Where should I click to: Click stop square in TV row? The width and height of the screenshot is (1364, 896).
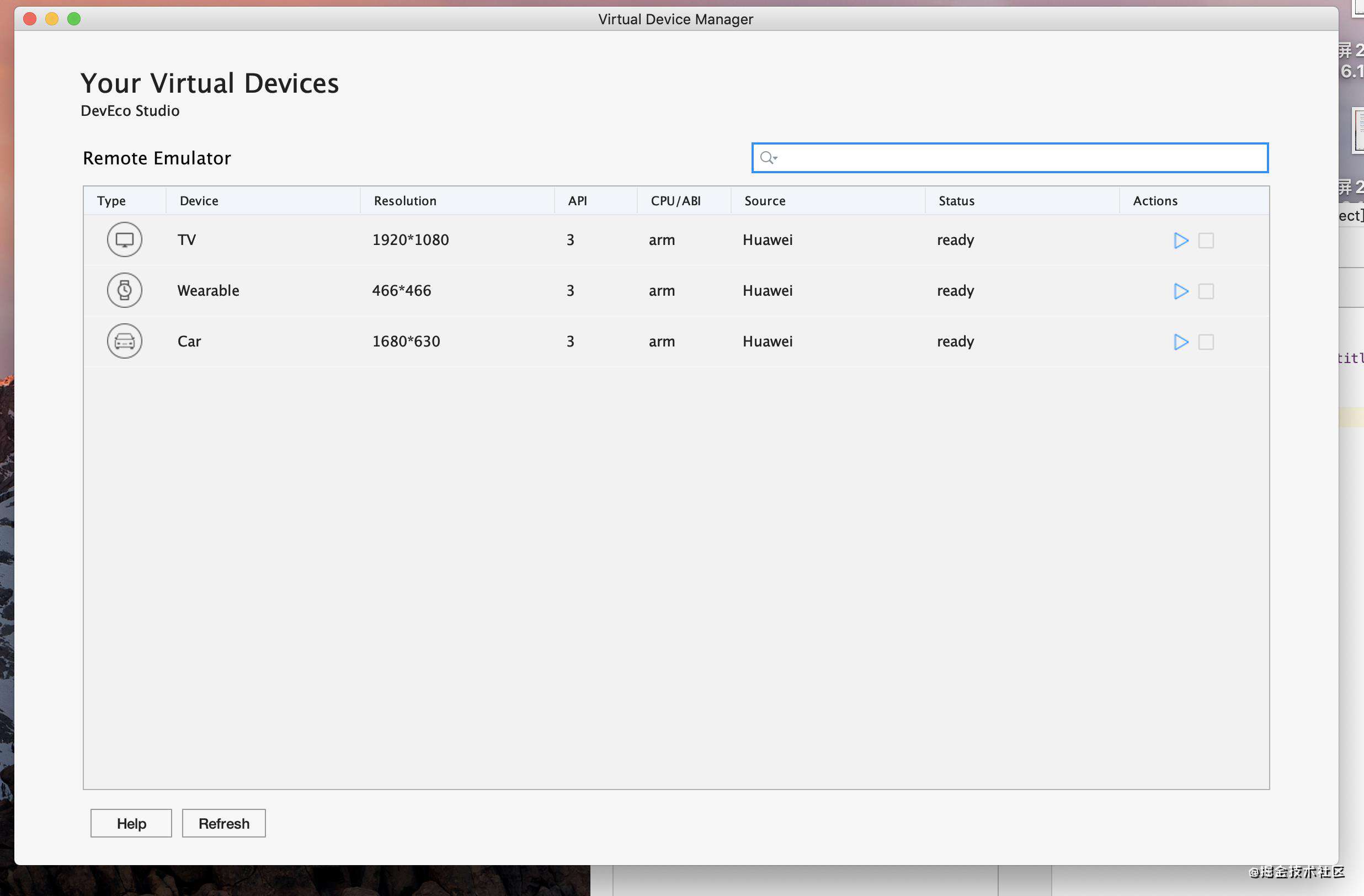(x=1206, y=240)
